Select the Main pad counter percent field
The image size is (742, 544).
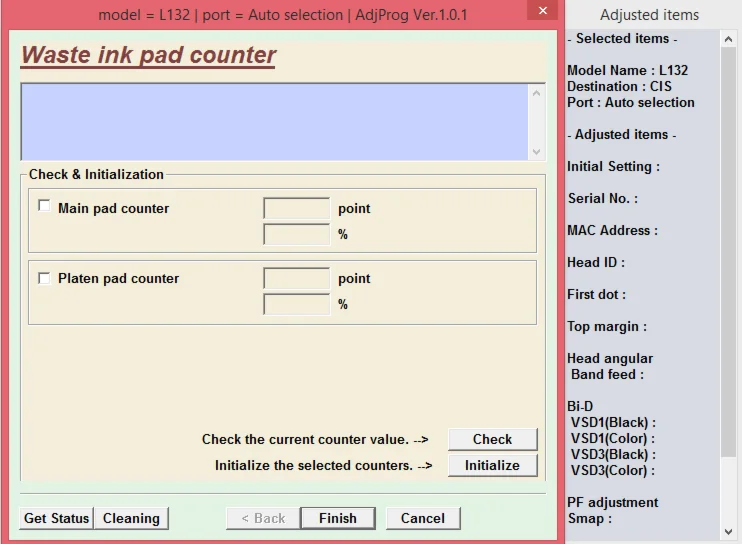pos(296,234)
